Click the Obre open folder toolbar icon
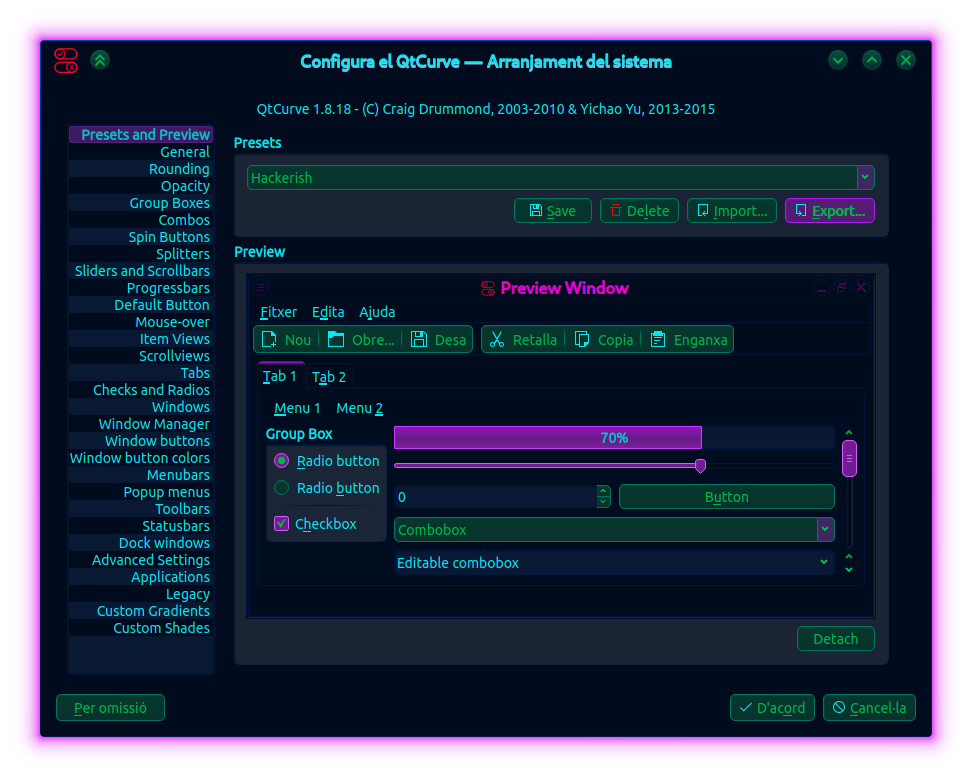The image size is (972, 777). click(x=336, y=339)
